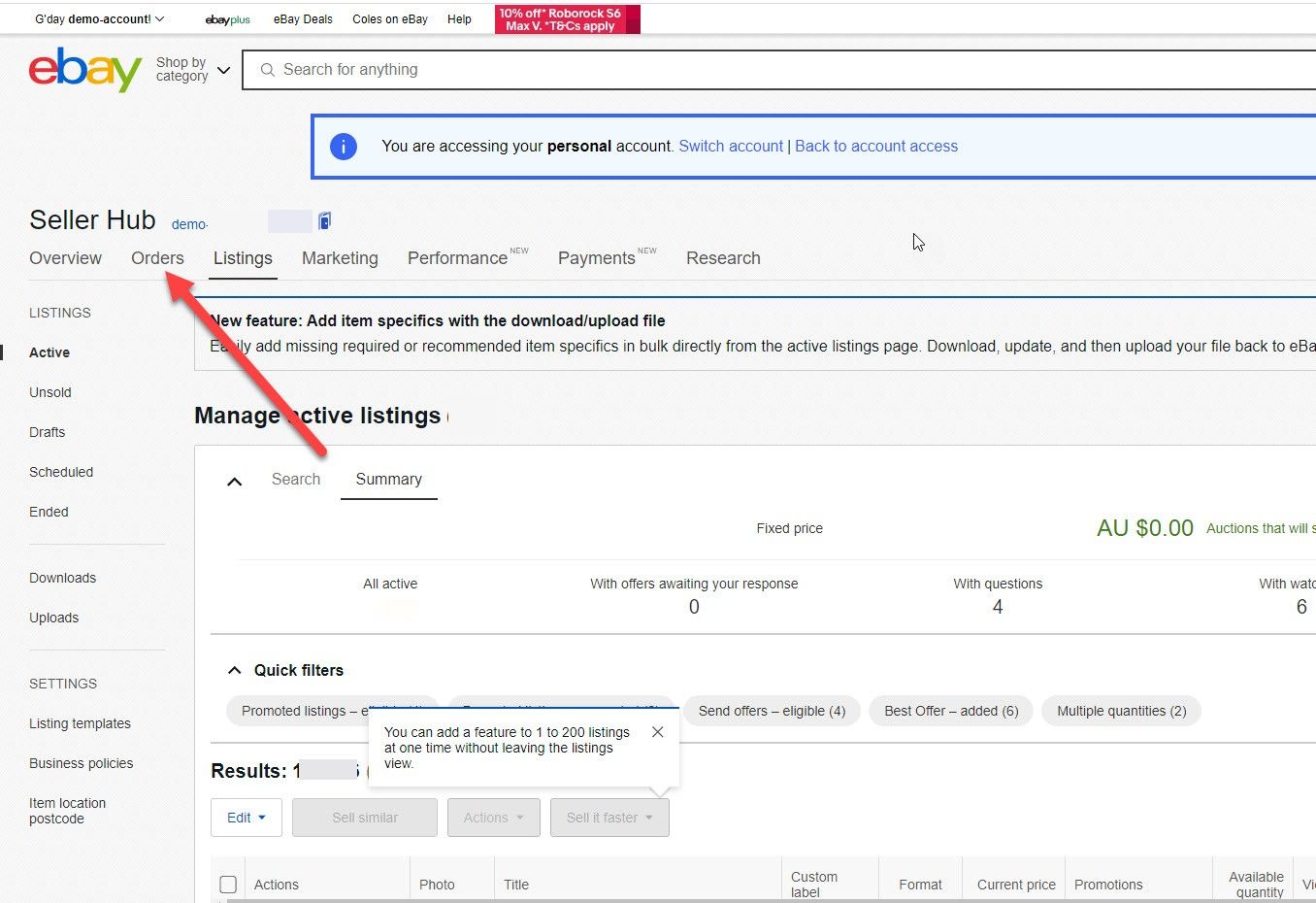Collapse the Search/Summary panel chevron
This screenshot has width=1316, height=903.
click(234, 481)
